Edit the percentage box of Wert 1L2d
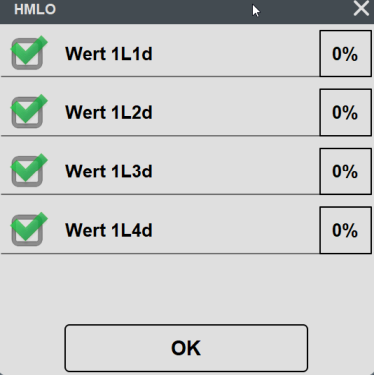 345,112
